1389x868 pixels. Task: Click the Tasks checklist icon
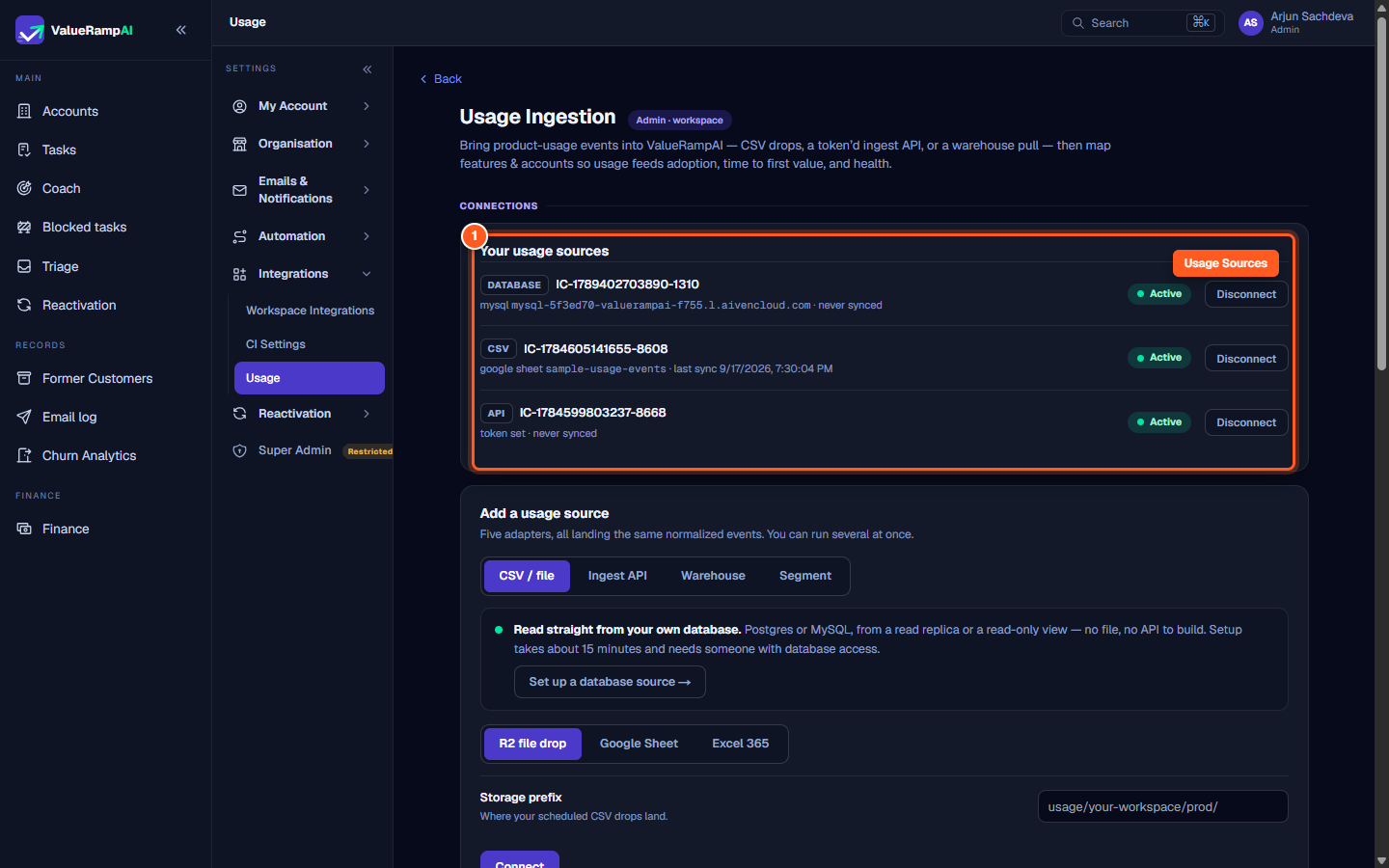[24, 149]
